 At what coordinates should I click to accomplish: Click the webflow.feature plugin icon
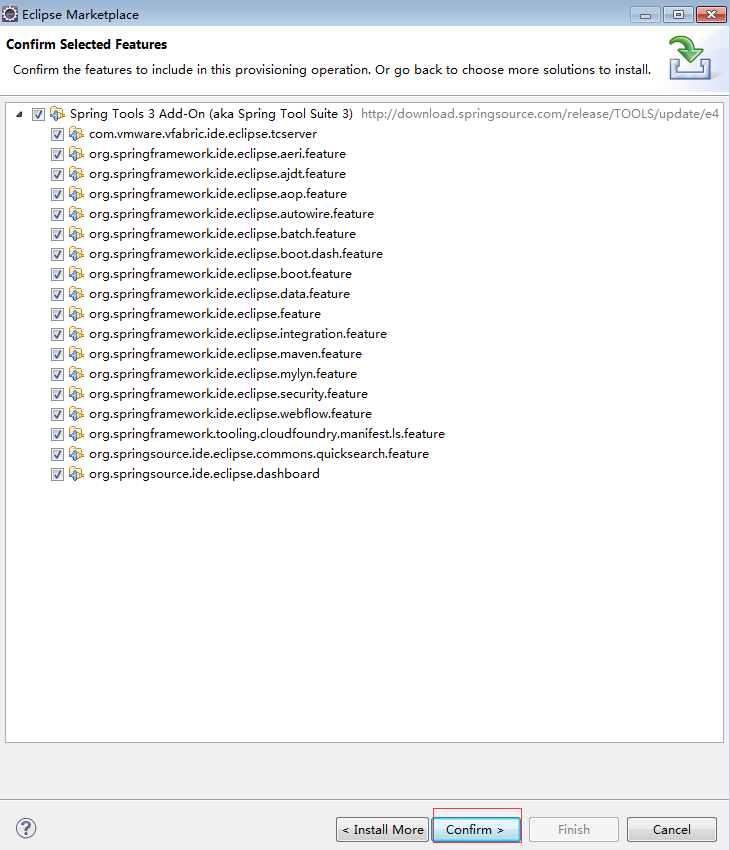point(76,414)
